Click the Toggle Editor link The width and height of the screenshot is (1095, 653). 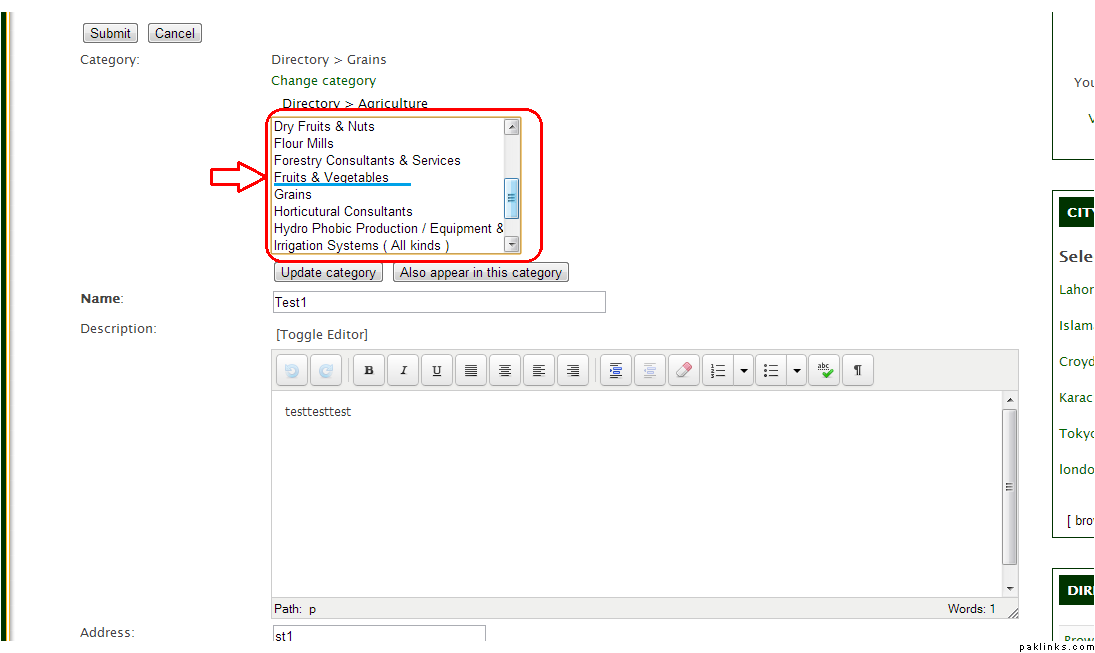point(322,335)
